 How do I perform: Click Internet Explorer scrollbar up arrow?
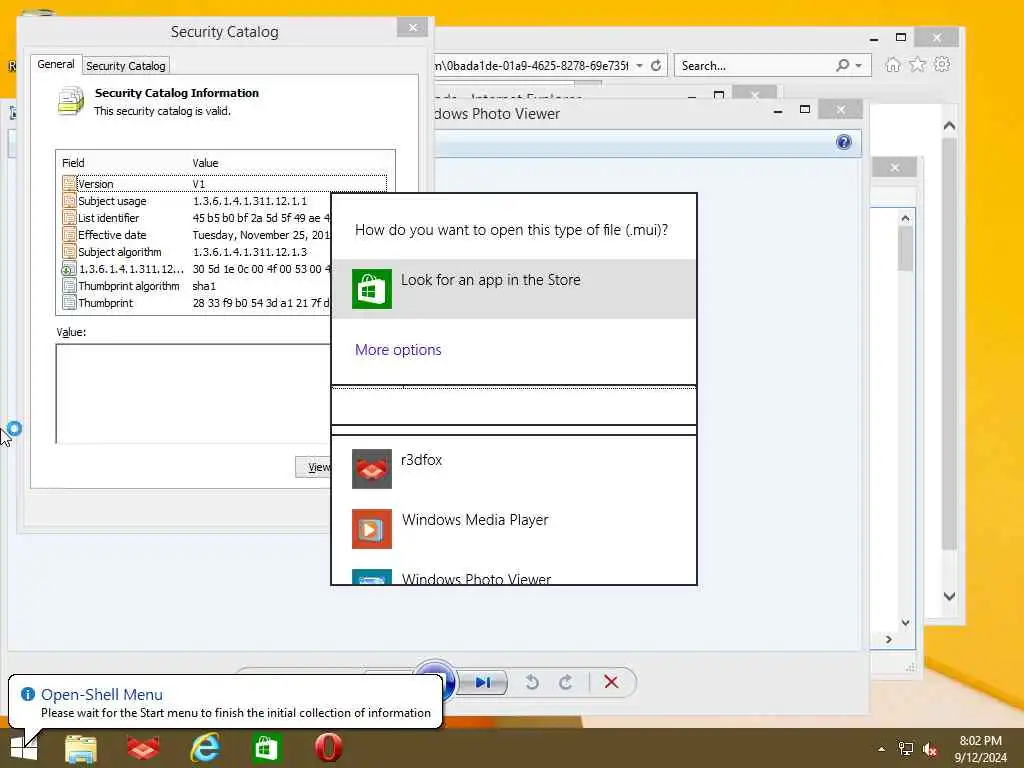(950, 125)
